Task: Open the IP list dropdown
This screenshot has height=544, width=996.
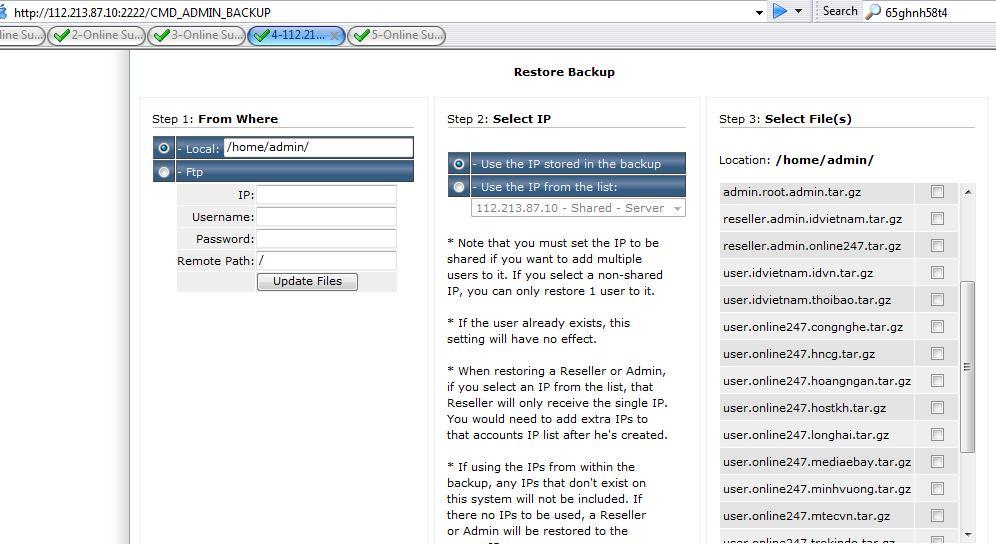Action: (x=678, y=208)
